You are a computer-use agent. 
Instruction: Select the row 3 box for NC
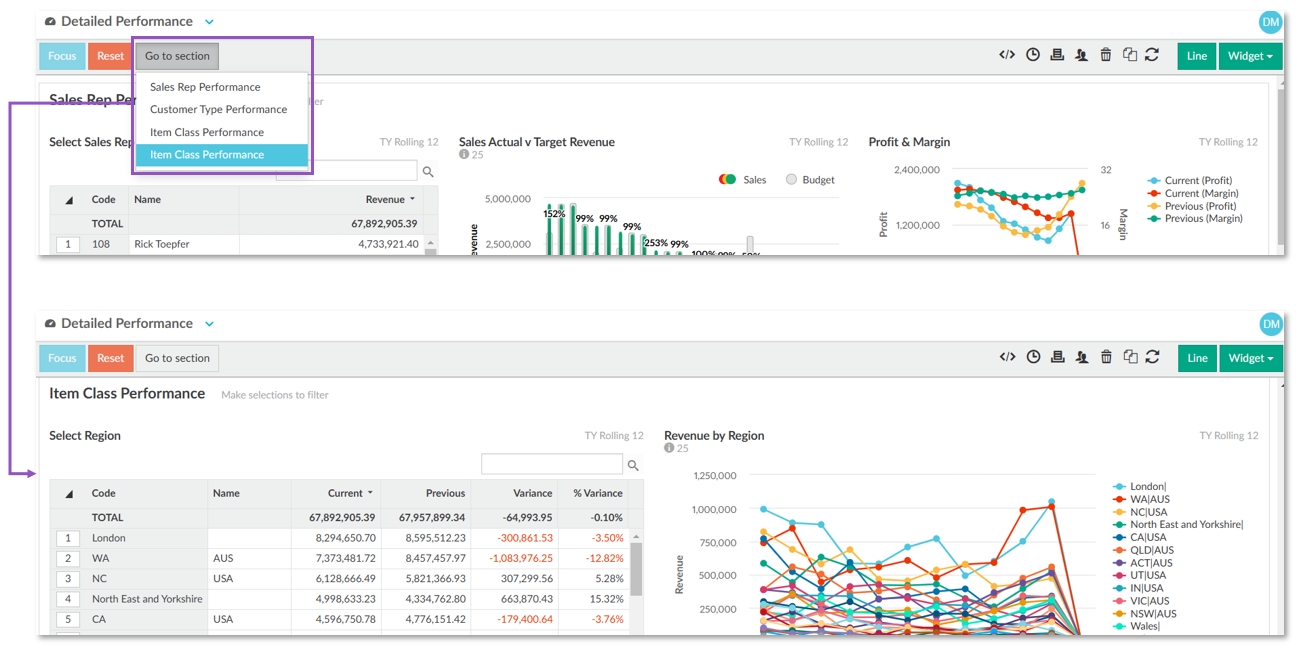[x=68, y=579]
